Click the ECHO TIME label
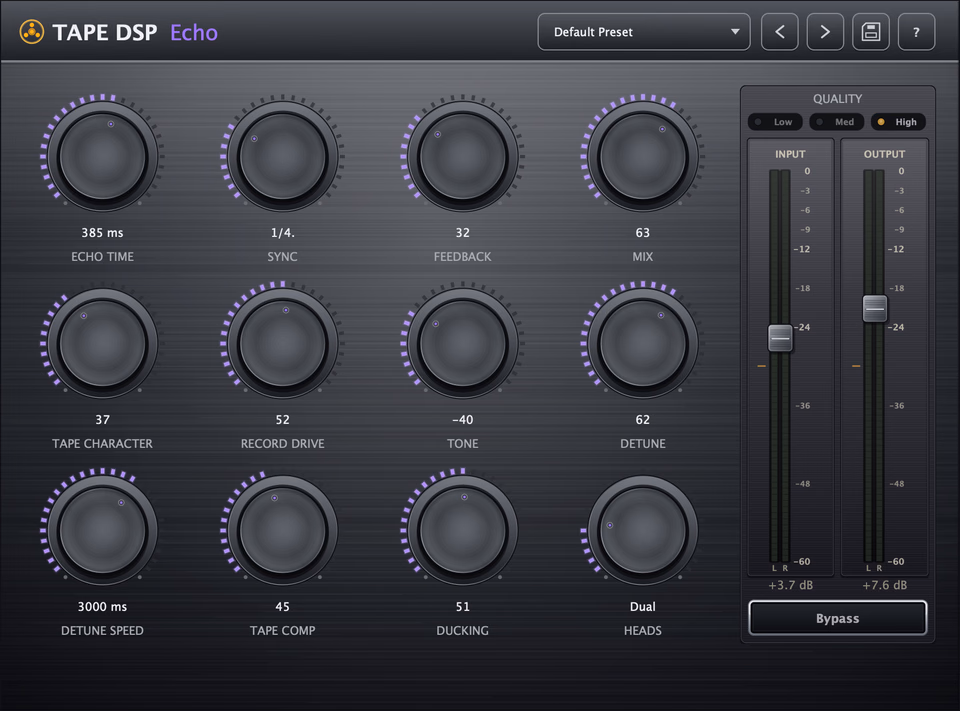 coord(102,257)
